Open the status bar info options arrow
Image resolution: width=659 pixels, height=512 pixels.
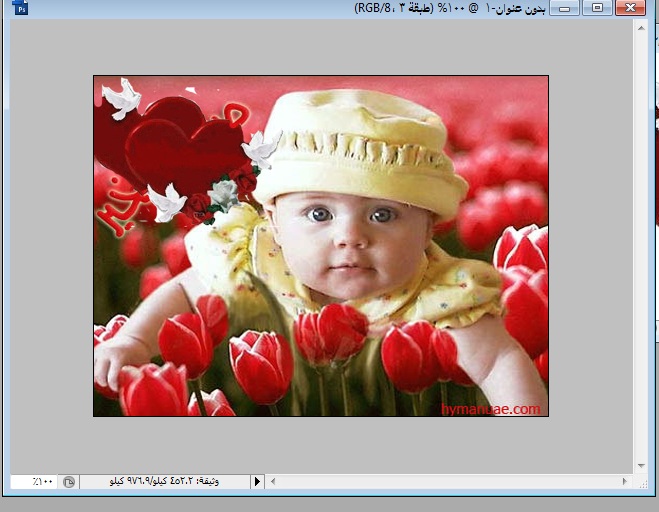pyautogui.click(x=257, y=481)
